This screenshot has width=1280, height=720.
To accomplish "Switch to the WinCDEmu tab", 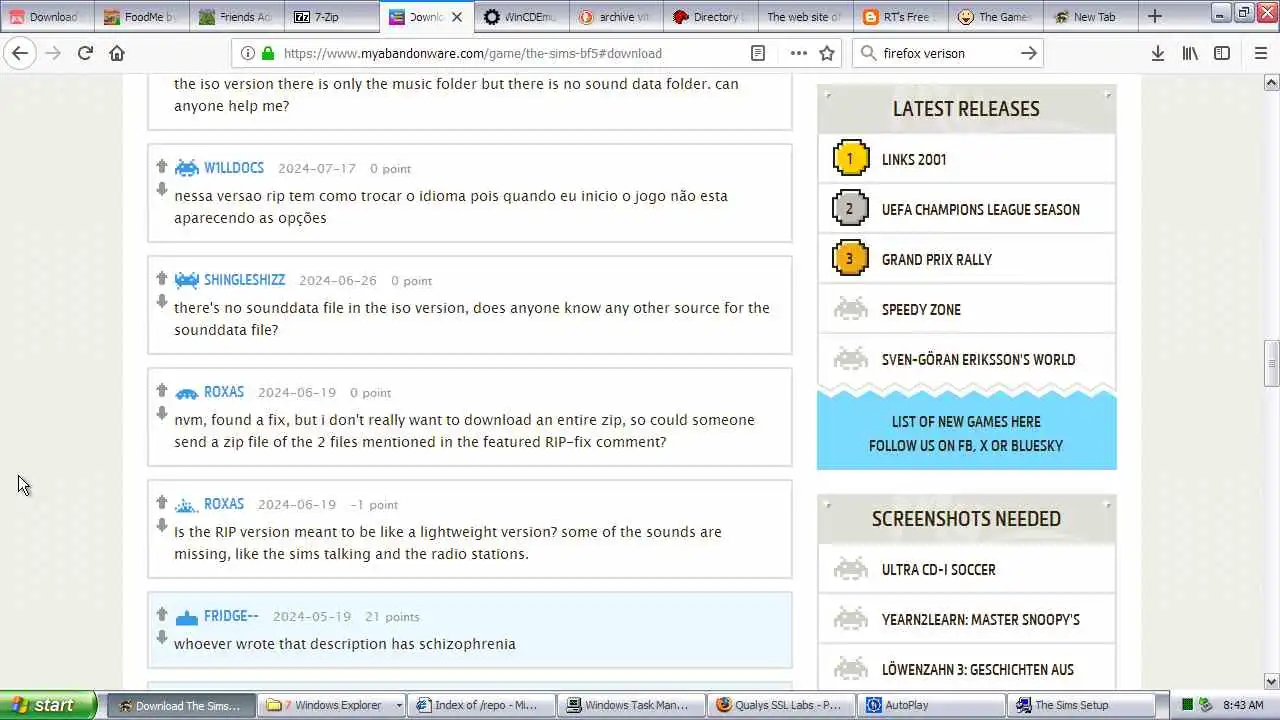I will (521, 17).
